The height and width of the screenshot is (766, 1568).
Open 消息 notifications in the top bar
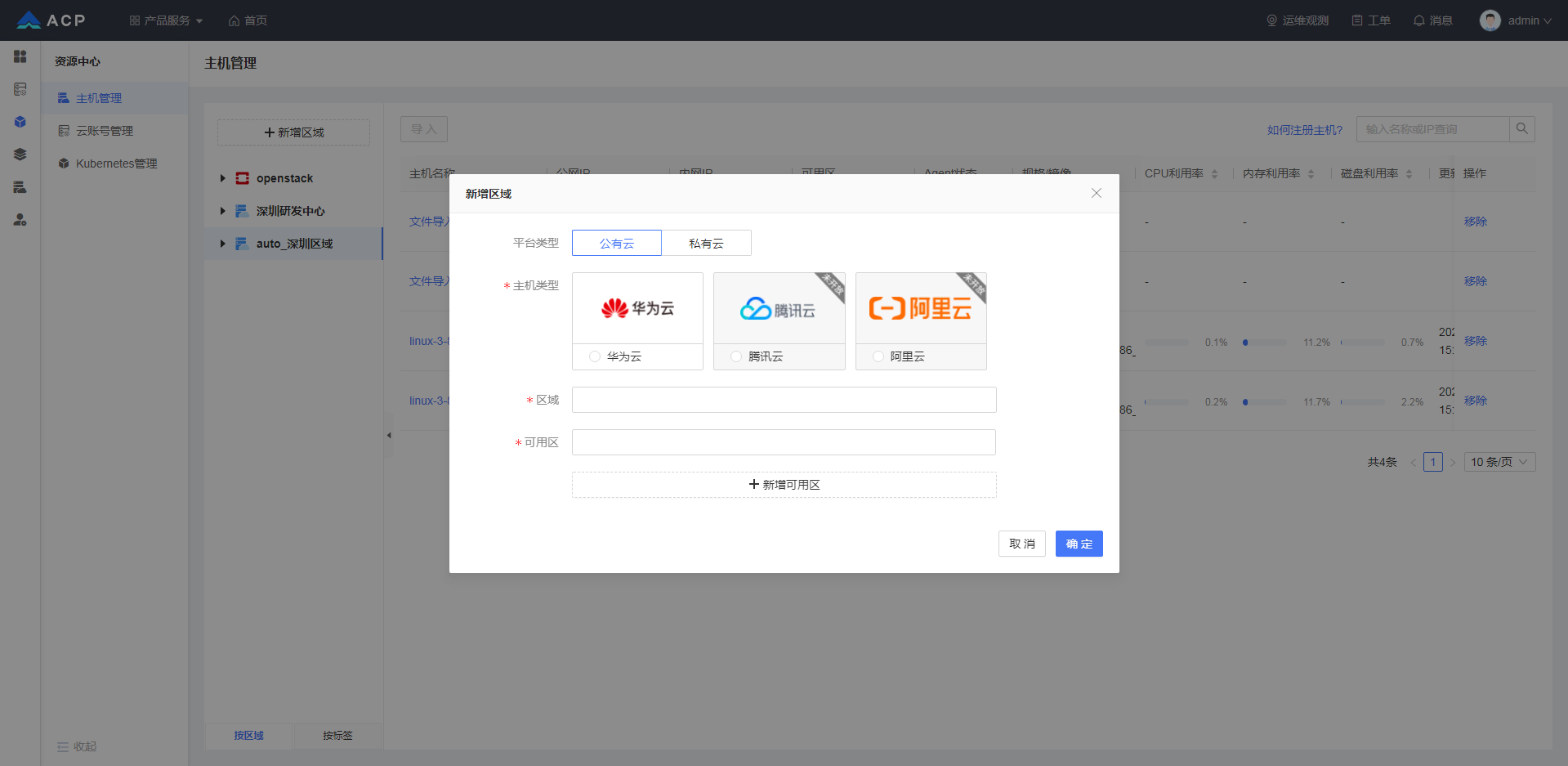coord(1433,20)
